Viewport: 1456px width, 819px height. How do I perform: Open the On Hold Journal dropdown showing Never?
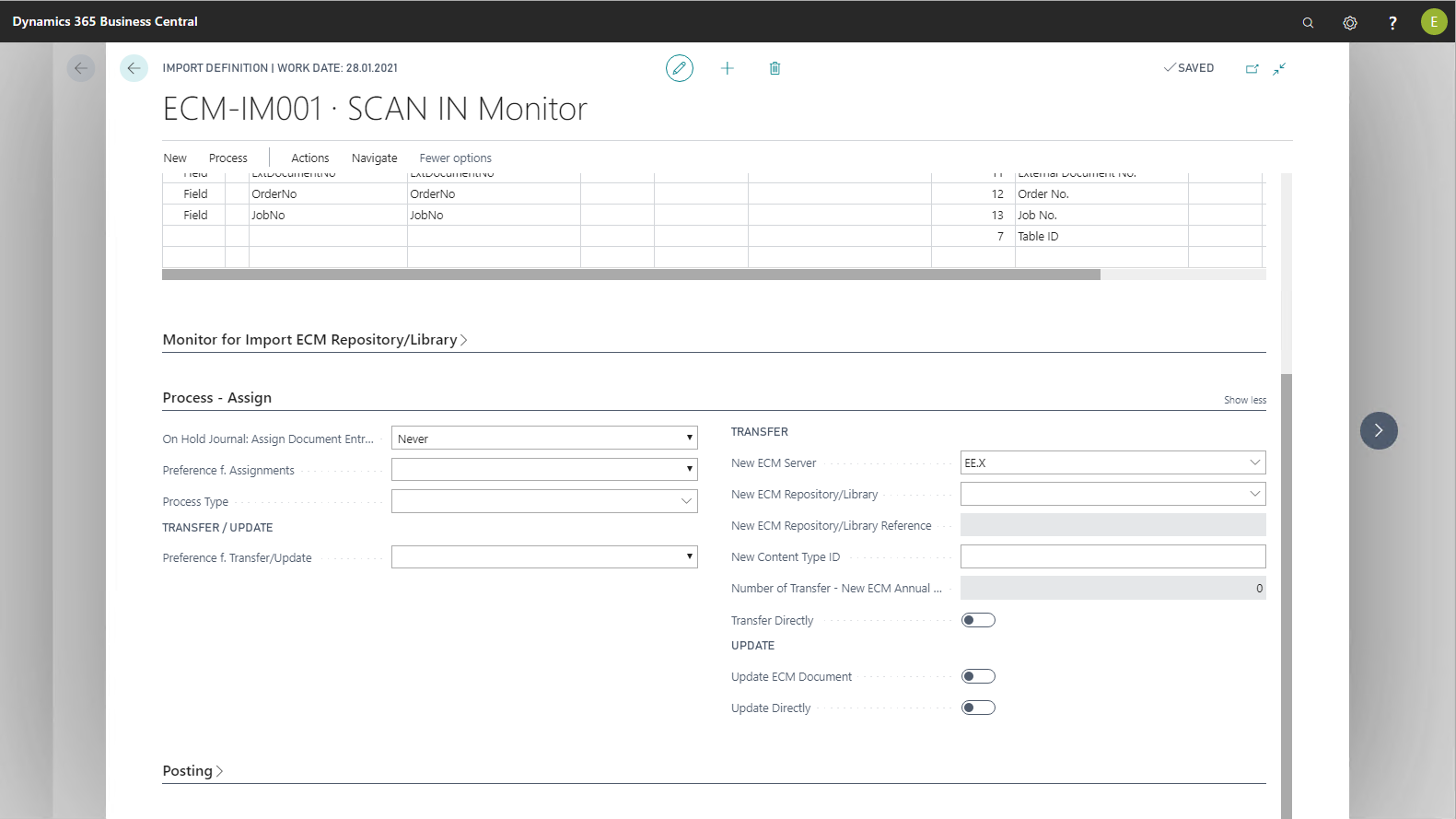(544, 439)
